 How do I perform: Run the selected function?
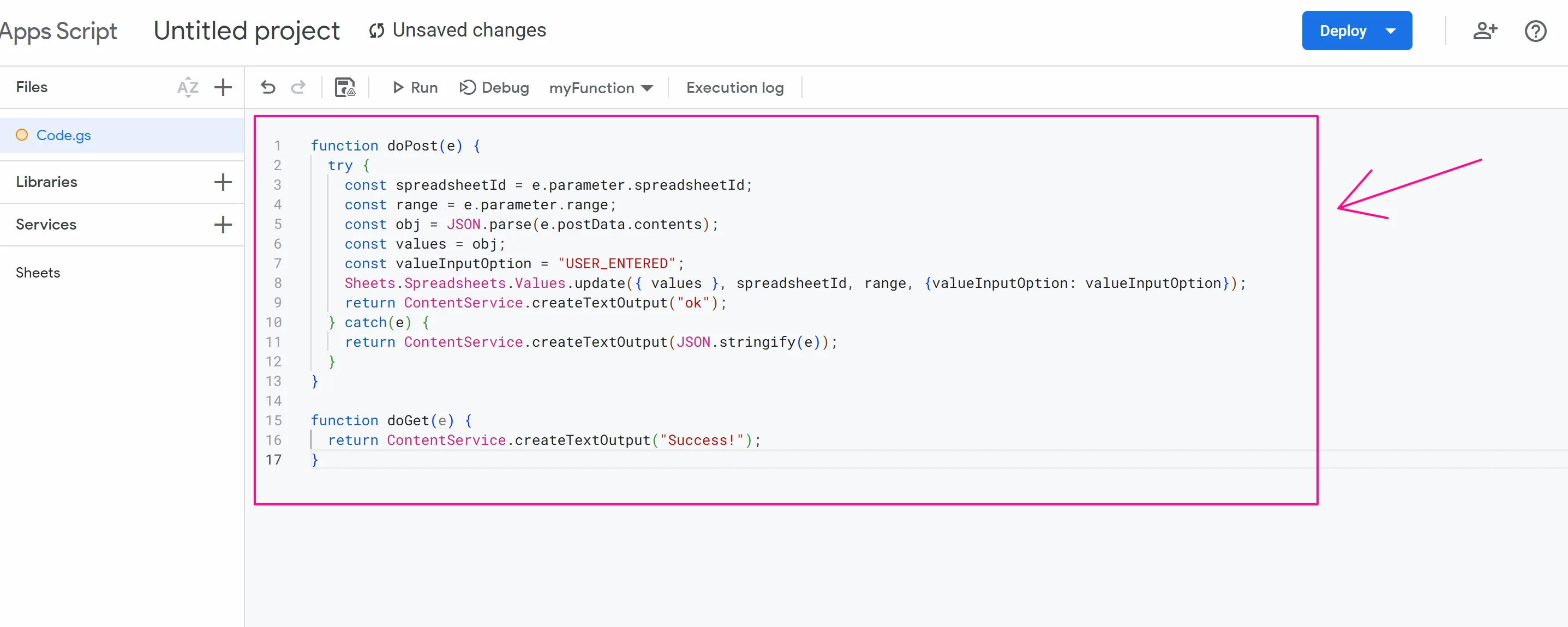[415, 87]
